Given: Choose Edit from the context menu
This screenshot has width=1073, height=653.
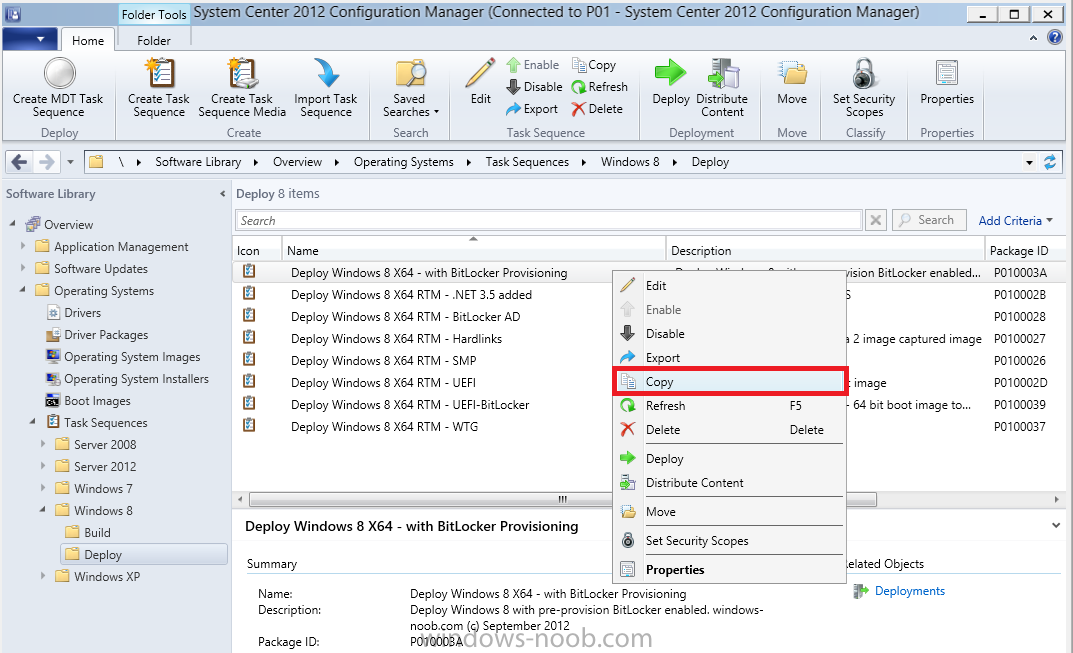Looking at the screenshot, I should tap(729, 285).
